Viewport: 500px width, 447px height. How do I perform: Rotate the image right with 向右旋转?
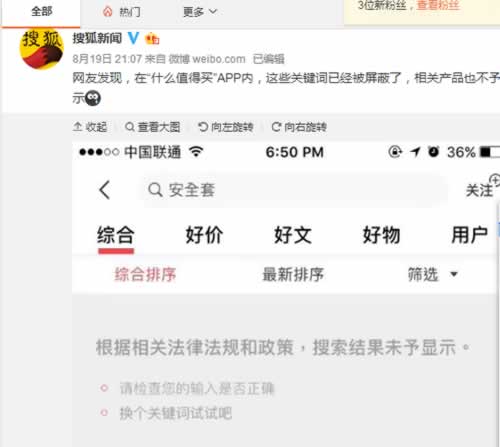coord(299,127)
